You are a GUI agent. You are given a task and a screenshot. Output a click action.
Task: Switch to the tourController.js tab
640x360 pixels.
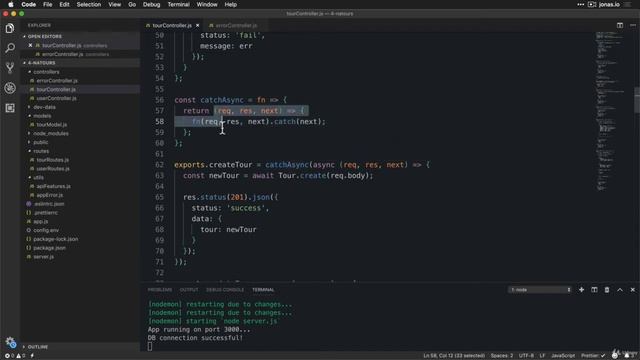pyautogui.click(x=172, y=25)
